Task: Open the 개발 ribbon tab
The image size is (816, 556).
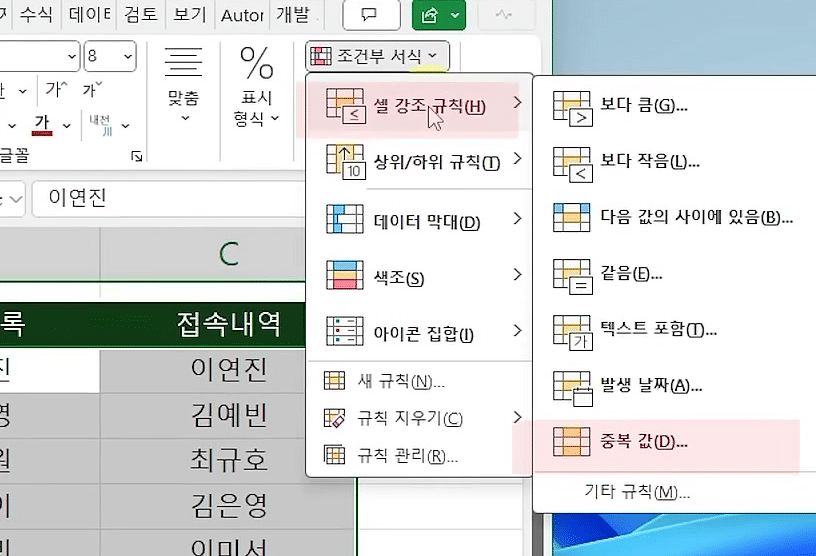Action: [292, 14]
